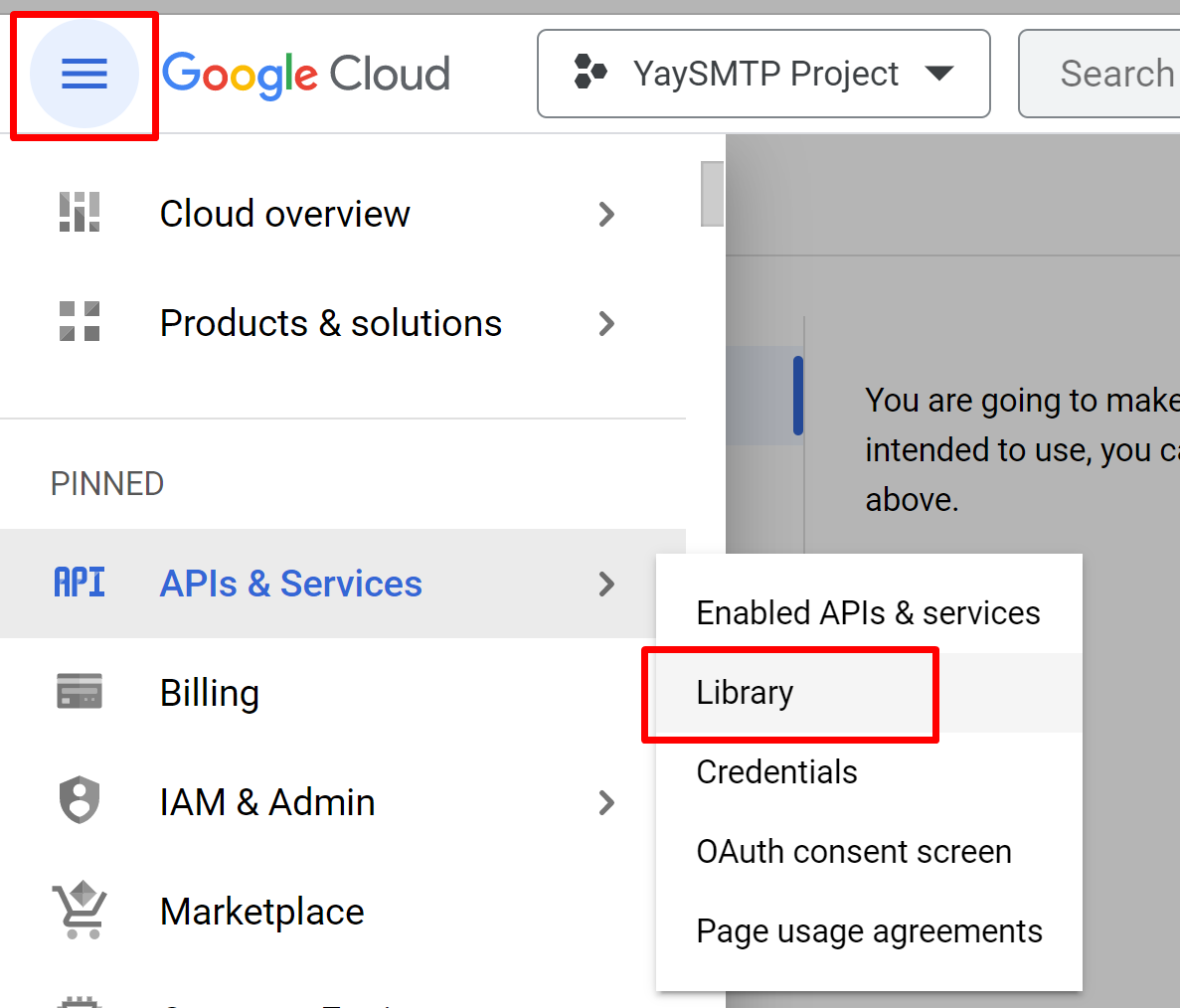
Task: Click the project hexagons icon in selector
Action: [x=590, y=73]
